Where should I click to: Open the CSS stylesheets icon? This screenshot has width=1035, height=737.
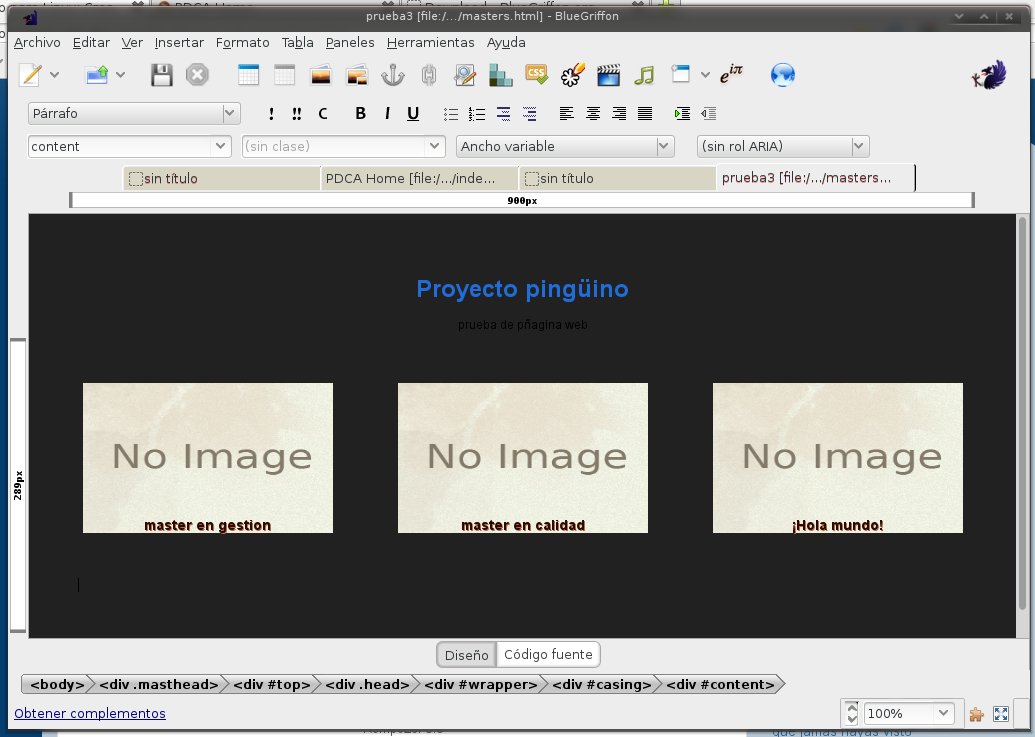coord(537,75)
